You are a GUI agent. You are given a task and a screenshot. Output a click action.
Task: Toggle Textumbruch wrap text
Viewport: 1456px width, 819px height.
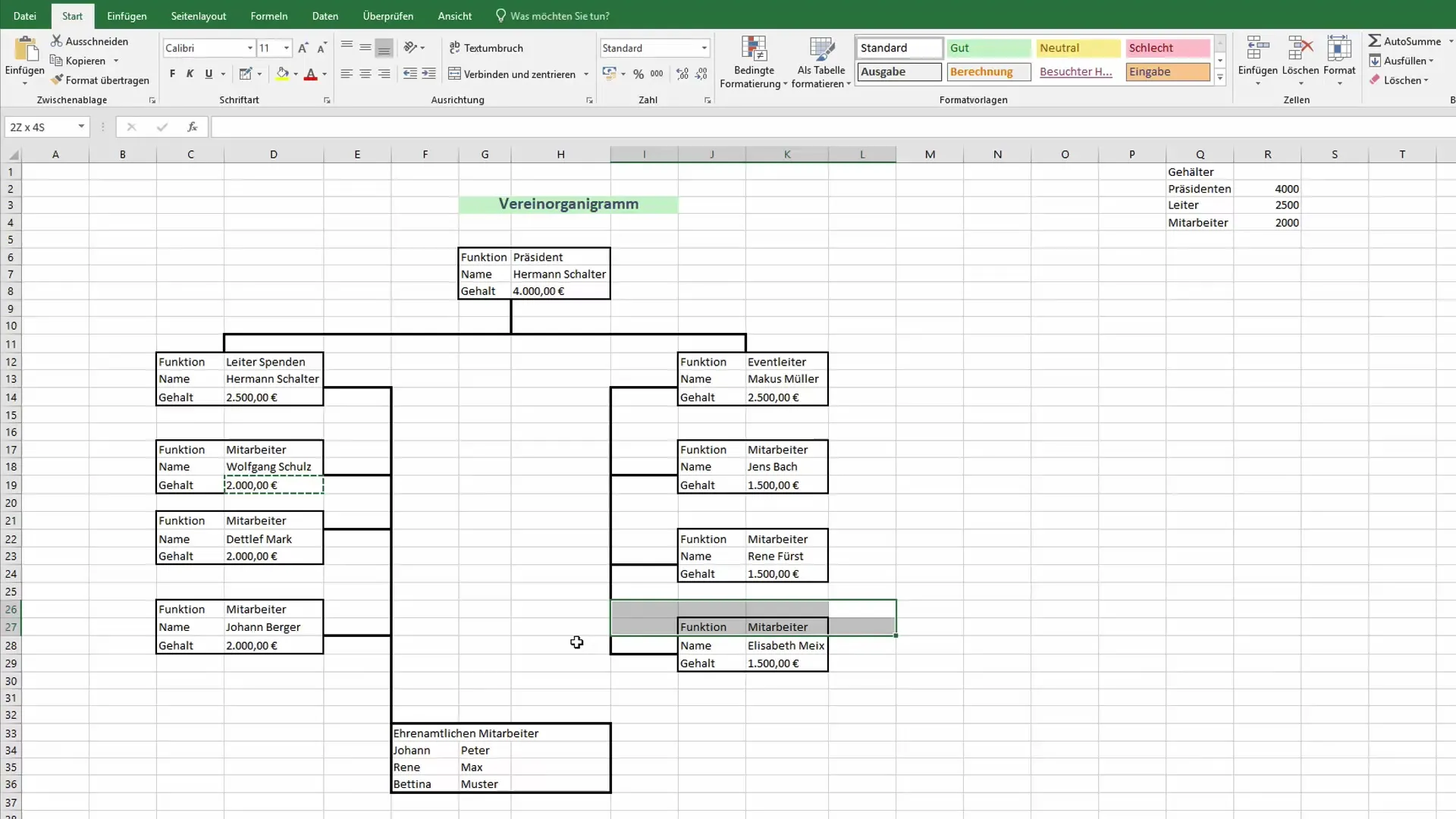point(486,48)
